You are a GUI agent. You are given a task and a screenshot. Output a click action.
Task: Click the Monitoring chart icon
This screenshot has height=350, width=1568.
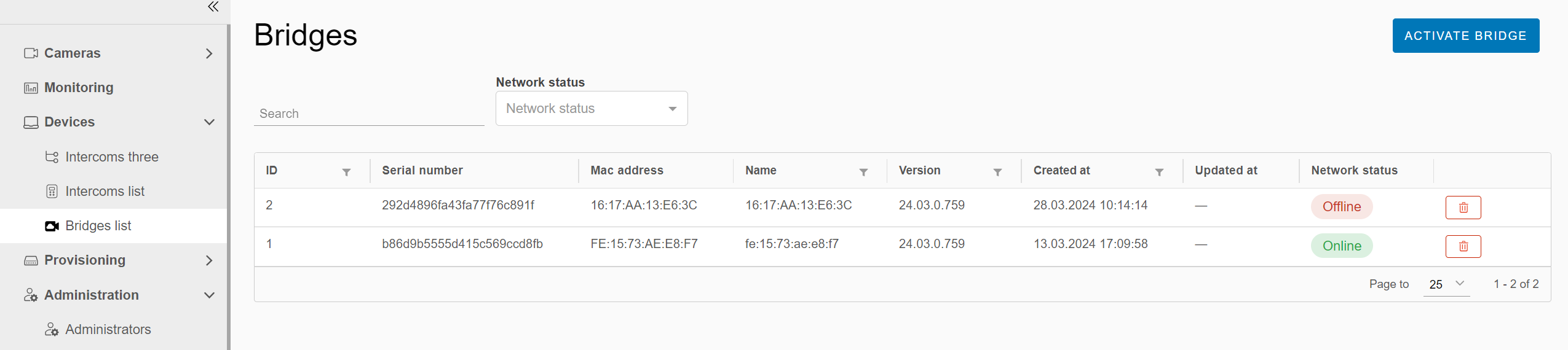pos(31,88)
